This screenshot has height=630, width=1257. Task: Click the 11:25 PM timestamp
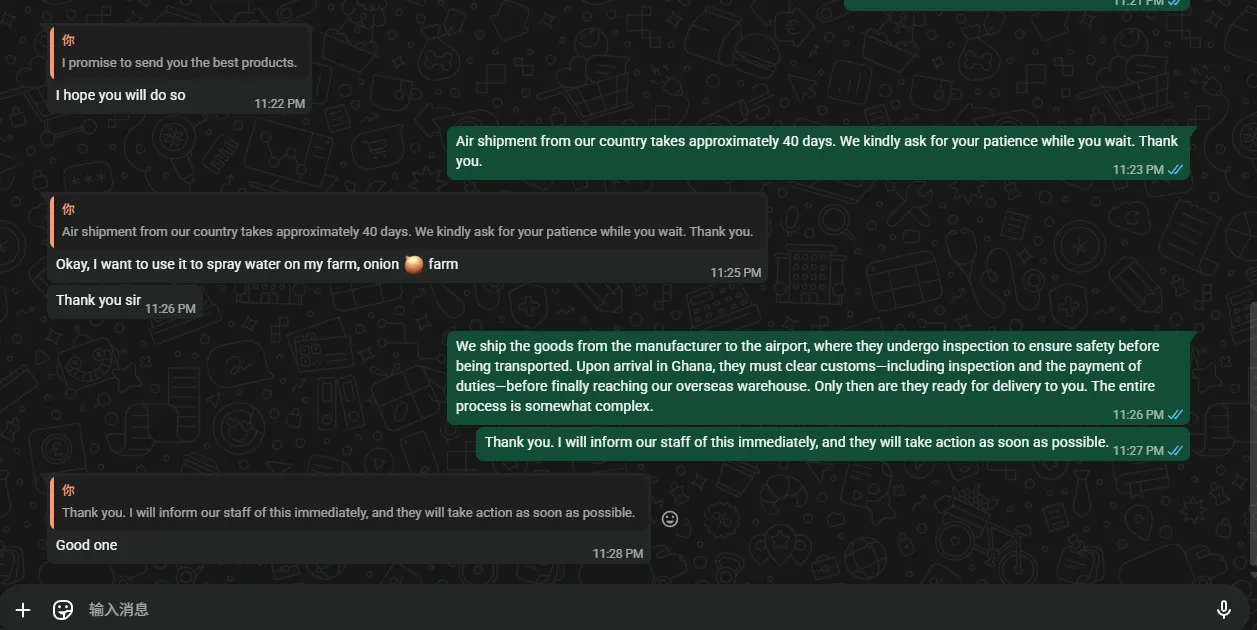pos(735,273)
